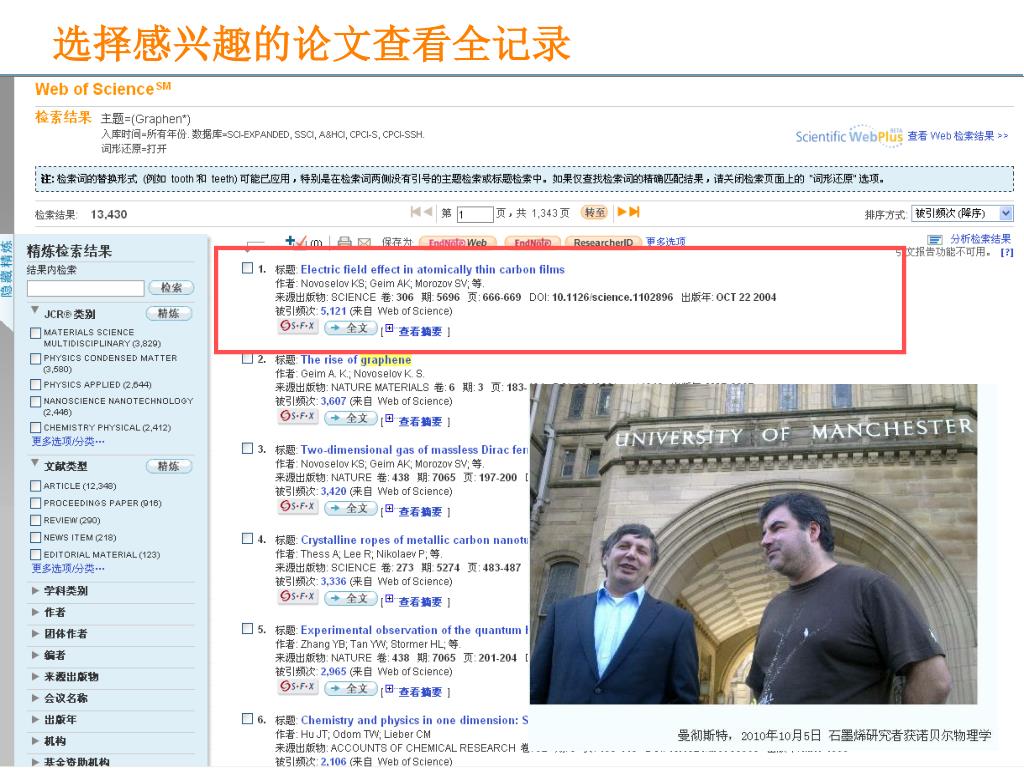The width and height of the screenshot is (1024, 768).
Task: Click the help [?] icon
Action: click(1007, 252)
